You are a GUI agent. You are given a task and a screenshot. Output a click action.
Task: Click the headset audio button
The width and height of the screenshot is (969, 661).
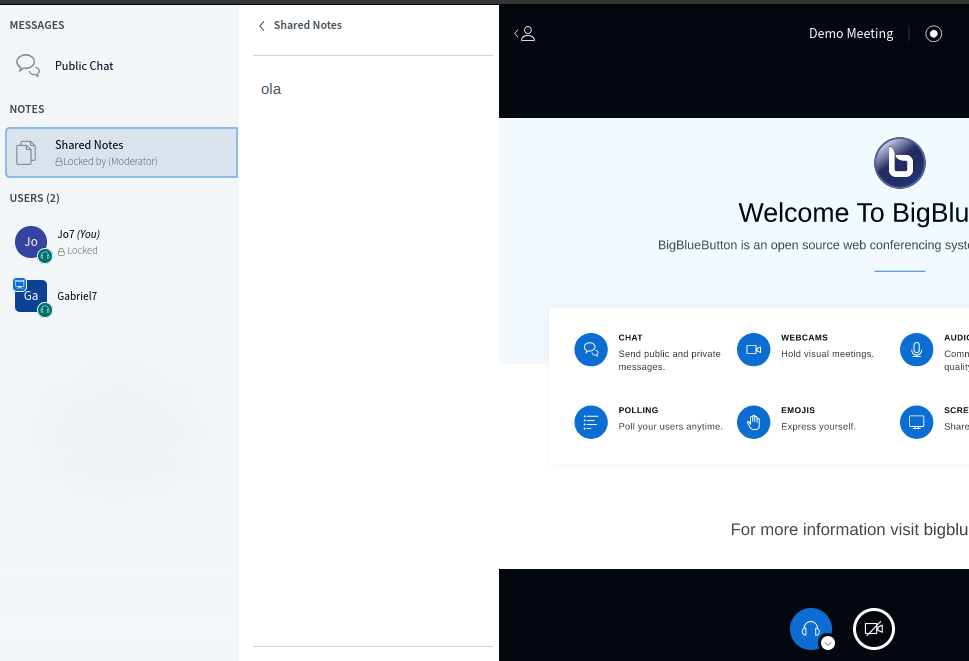click(811, 629)
